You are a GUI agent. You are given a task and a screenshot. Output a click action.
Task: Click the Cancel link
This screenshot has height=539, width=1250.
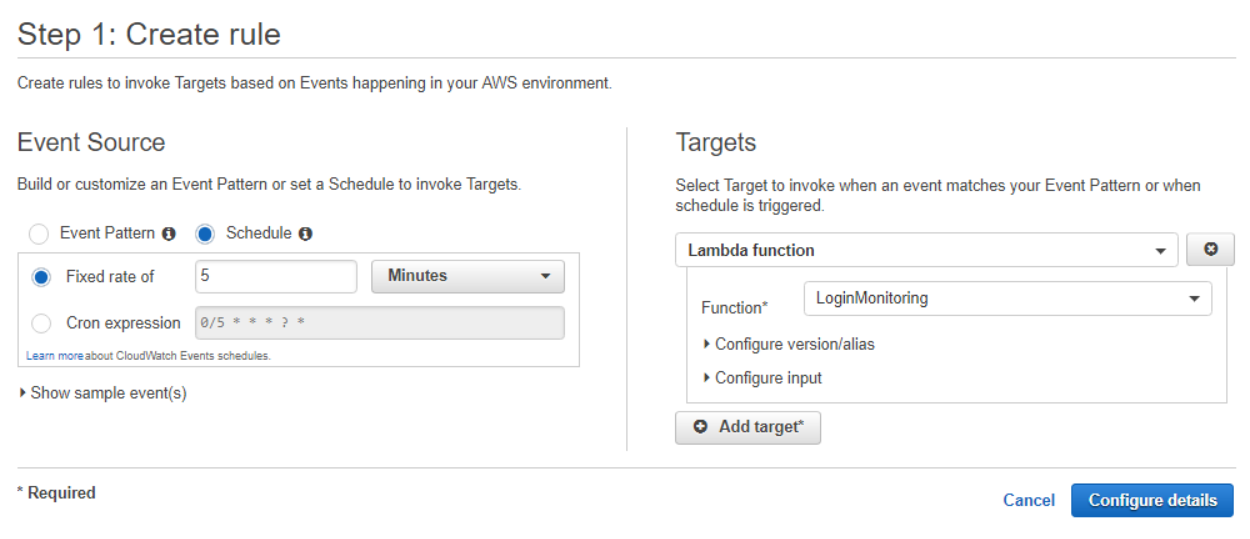point(1029,500)
